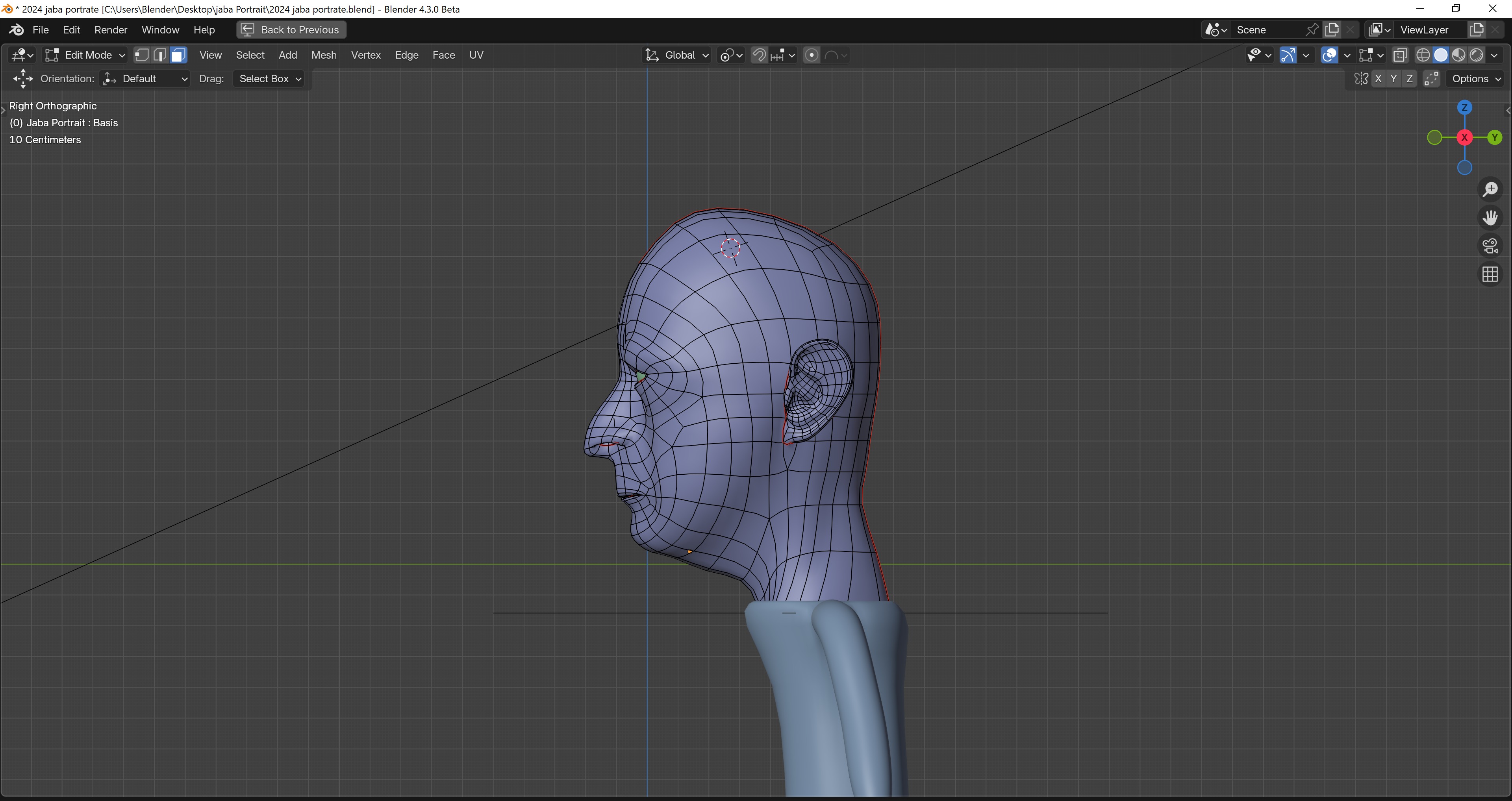Add a new view layer
The width and height of the screenshot is (1512, 801).
coord(1477,30)
